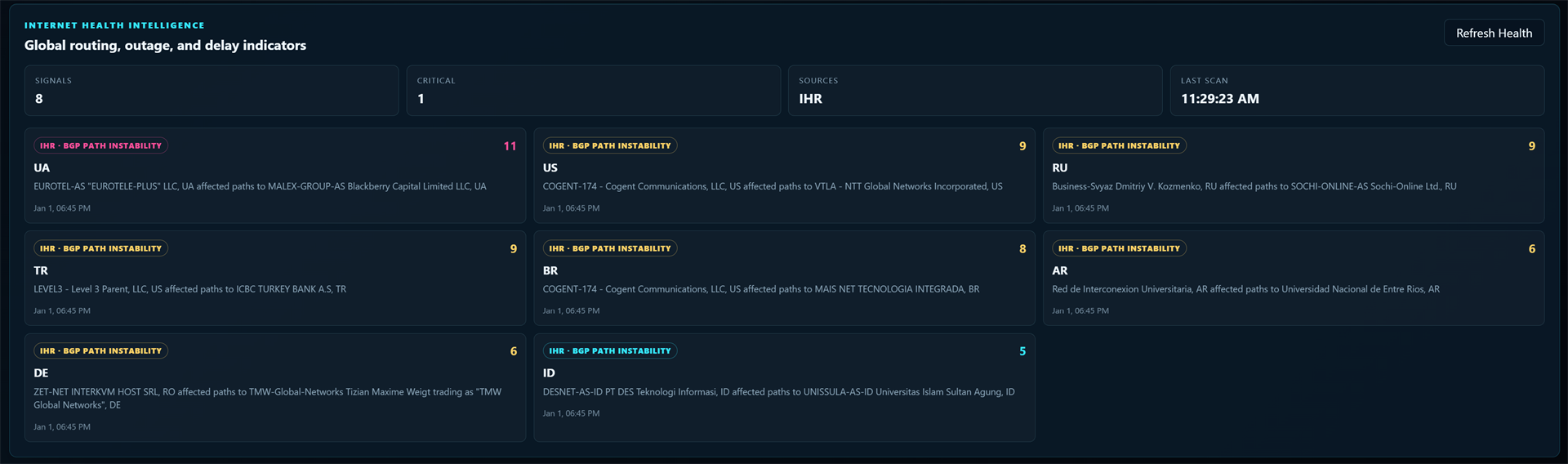1568x464 pixels.
Task: Click the BGP Path Instability badge on BR card
Action: pyautogui.click(x=610, y=248)
